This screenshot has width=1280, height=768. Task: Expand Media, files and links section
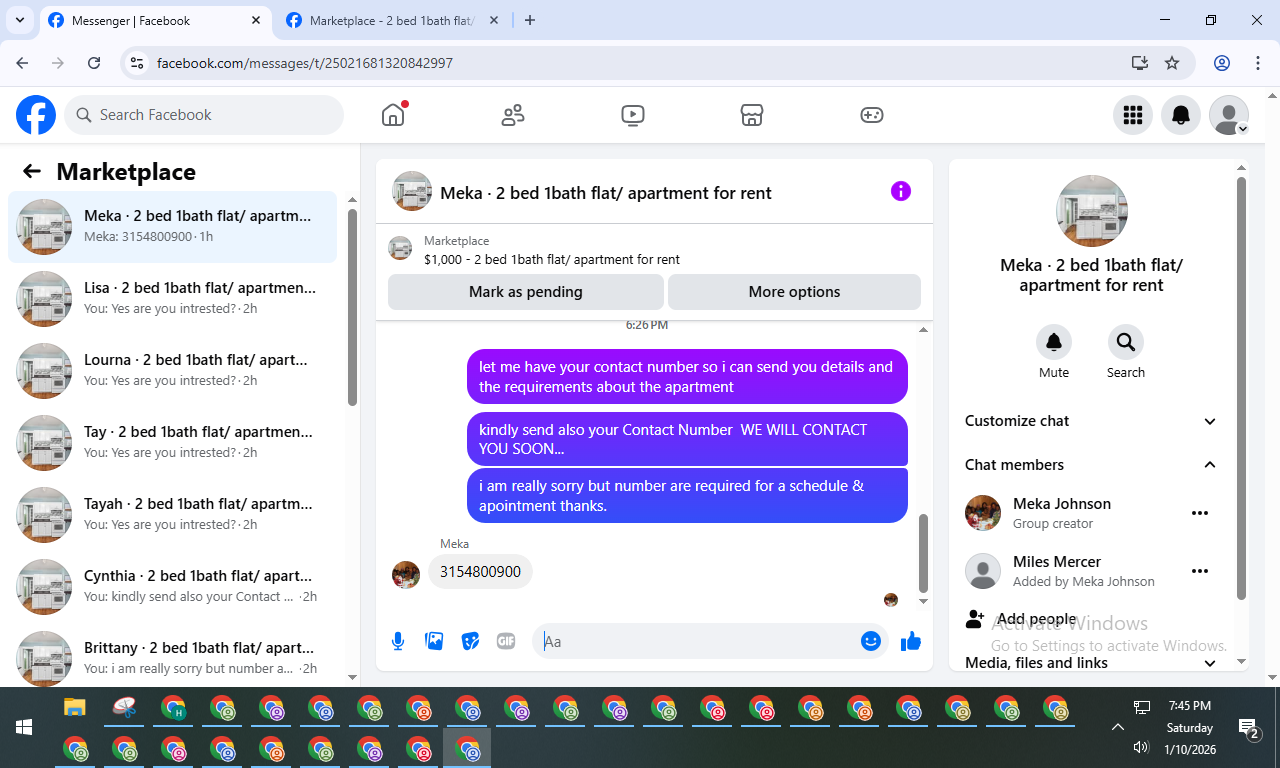1091,663
